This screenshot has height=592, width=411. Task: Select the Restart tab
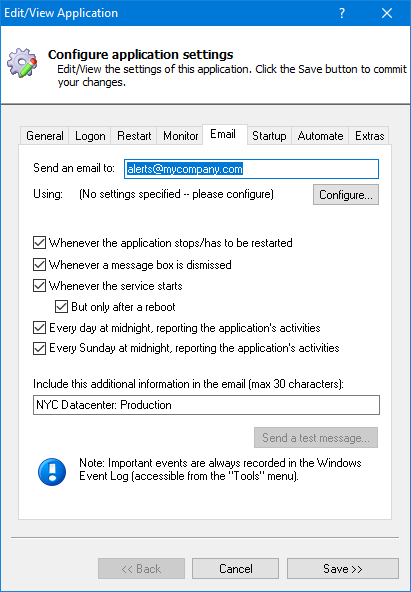(x=134, y=136)
